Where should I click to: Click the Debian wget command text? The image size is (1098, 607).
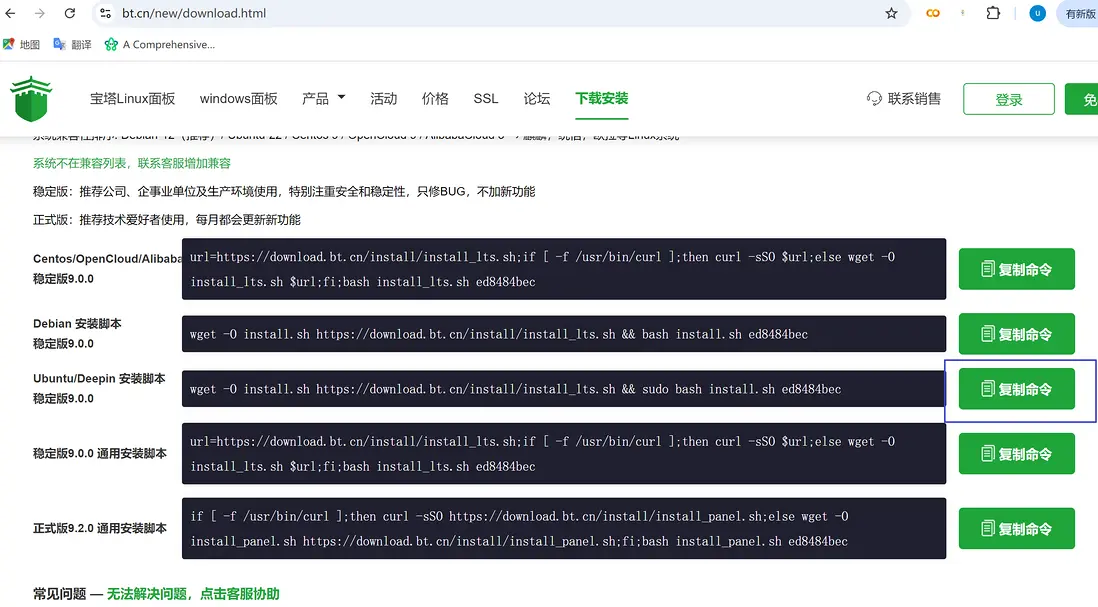(x=499, y=335)
